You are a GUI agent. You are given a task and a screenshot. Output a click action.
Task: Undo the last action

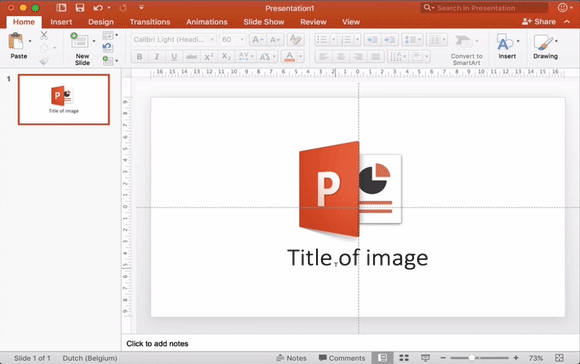click(98, 8)
